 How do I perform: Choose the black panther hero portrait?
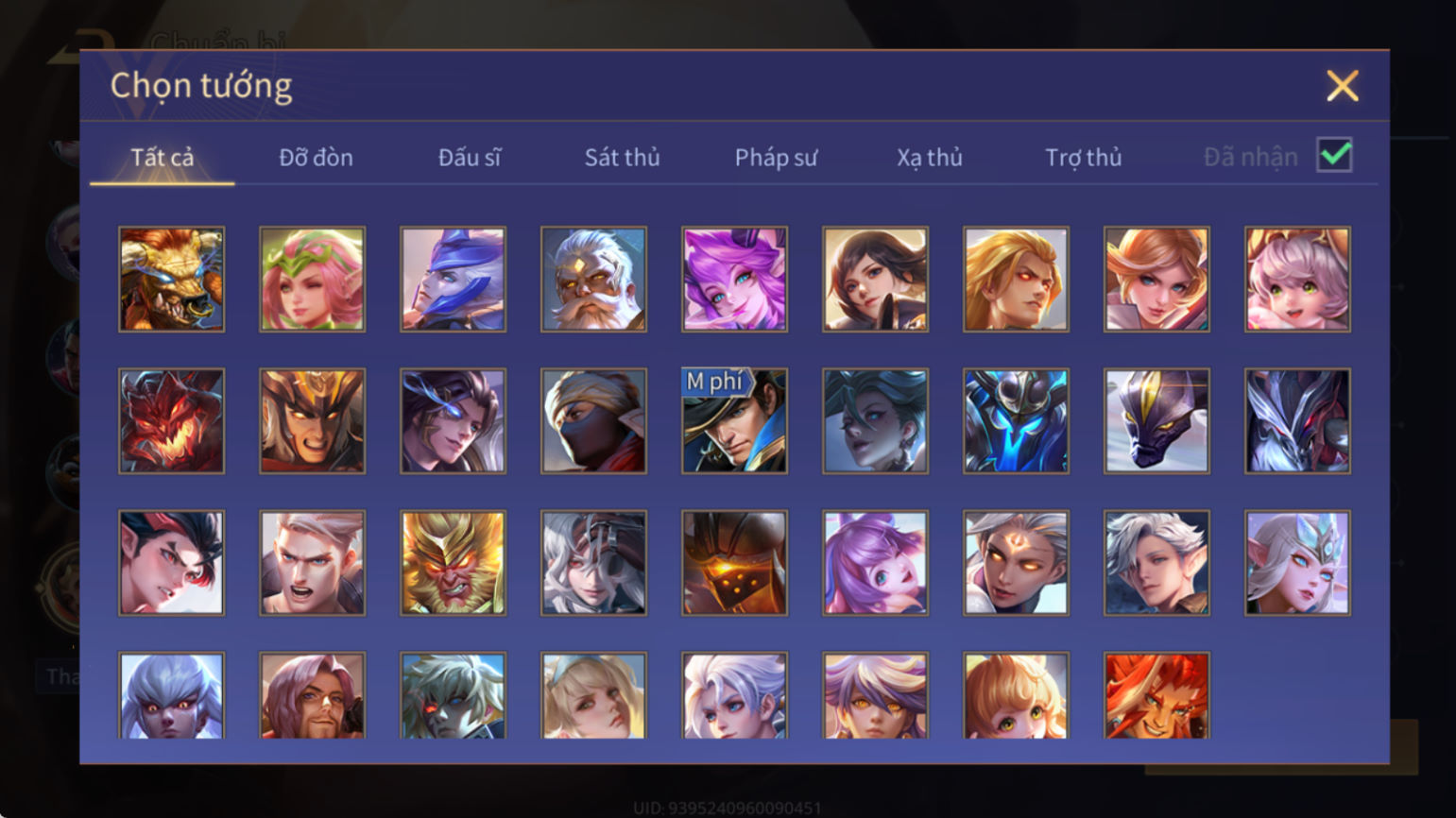(x=1156, y=421)
